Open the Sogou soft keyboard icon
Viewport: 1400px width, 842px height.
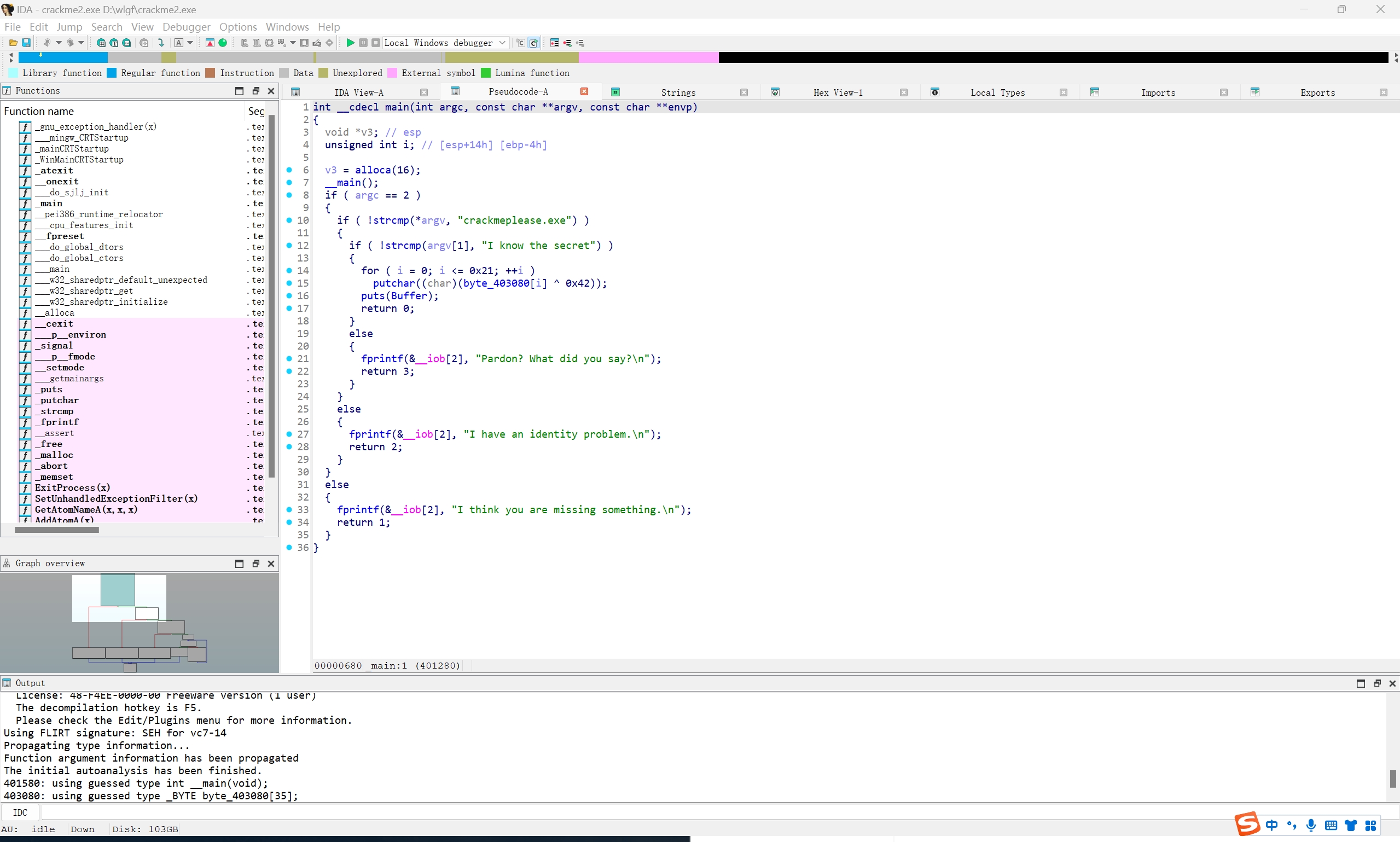point(1331,825)
